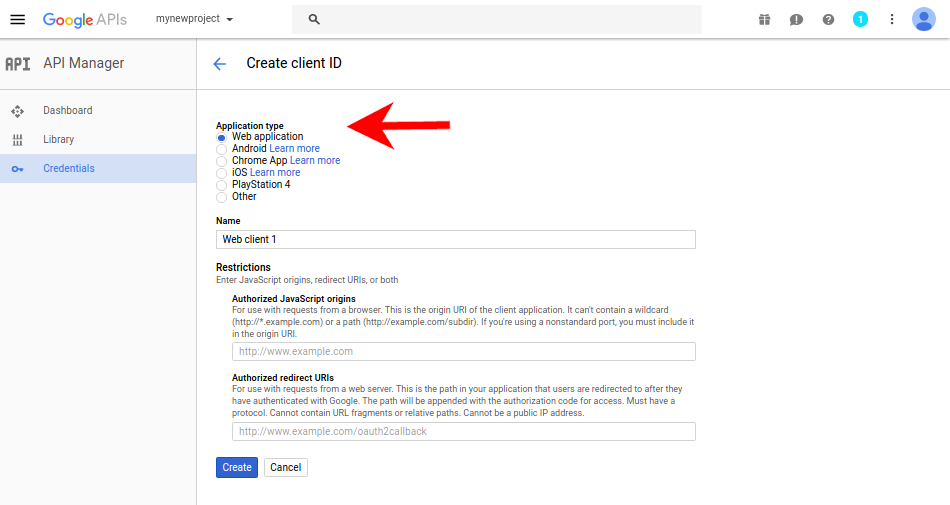Screen dimensions: 950x505
Task: Open the user account avatar
Action: 924,19
